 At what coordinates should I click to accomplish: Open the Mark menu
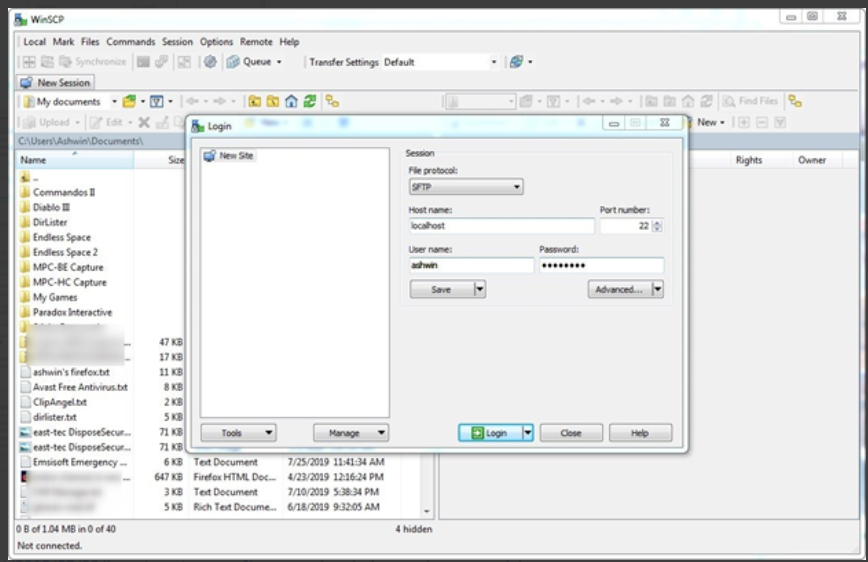63,42
